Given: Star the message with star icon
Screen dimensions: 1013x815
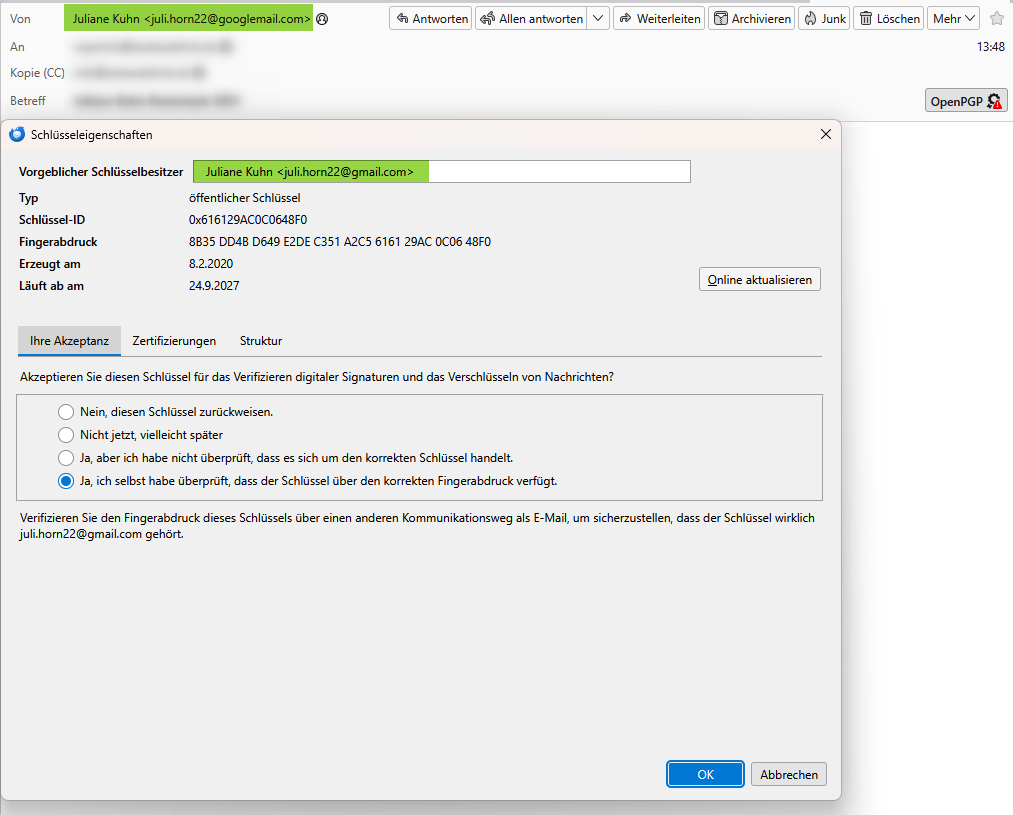Looking at the screenshot, I should click(996, 19).
